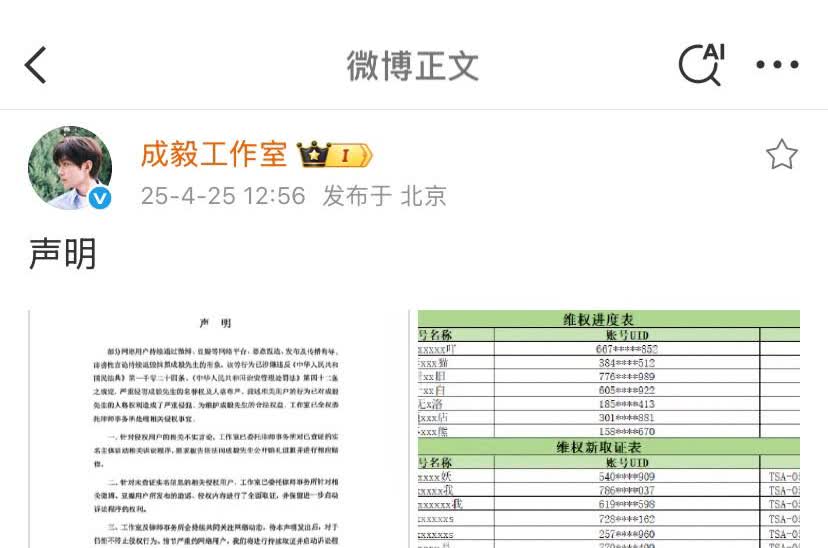828x548 pixels.
Task: Tap the UID cell 619****598
Action: click(x=627, y=504)
